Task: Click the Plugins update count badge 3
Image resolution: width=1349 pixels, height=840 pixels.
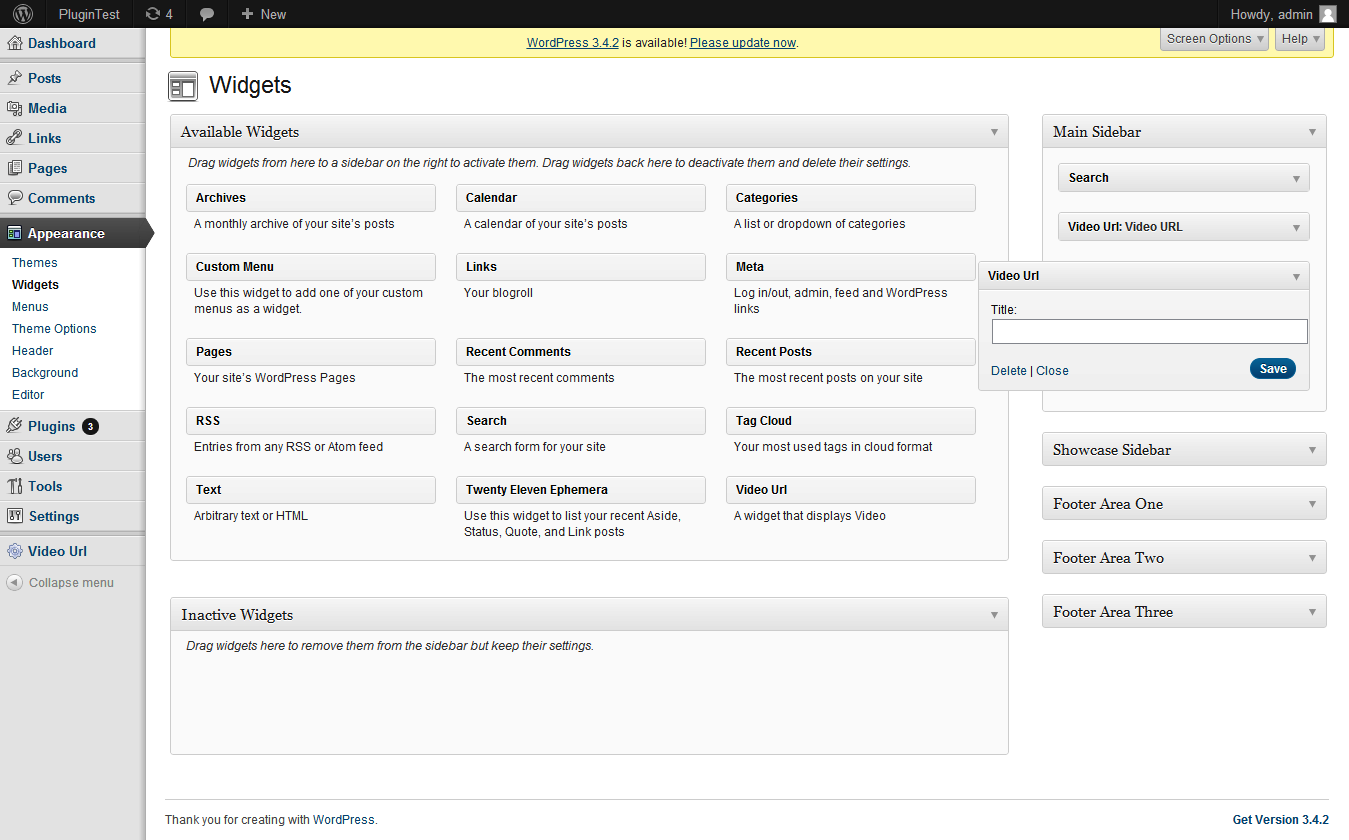Action: coord(90,426)
